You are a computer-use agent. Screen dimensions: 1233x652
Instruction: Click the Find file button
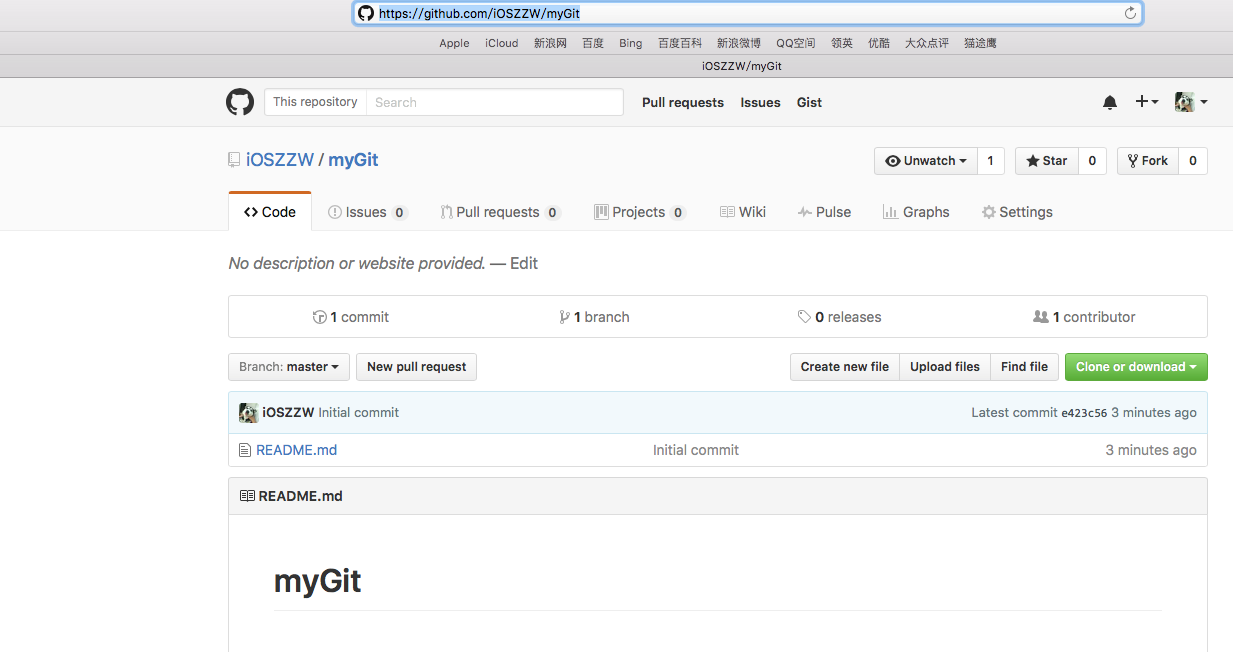(1025, 367)
